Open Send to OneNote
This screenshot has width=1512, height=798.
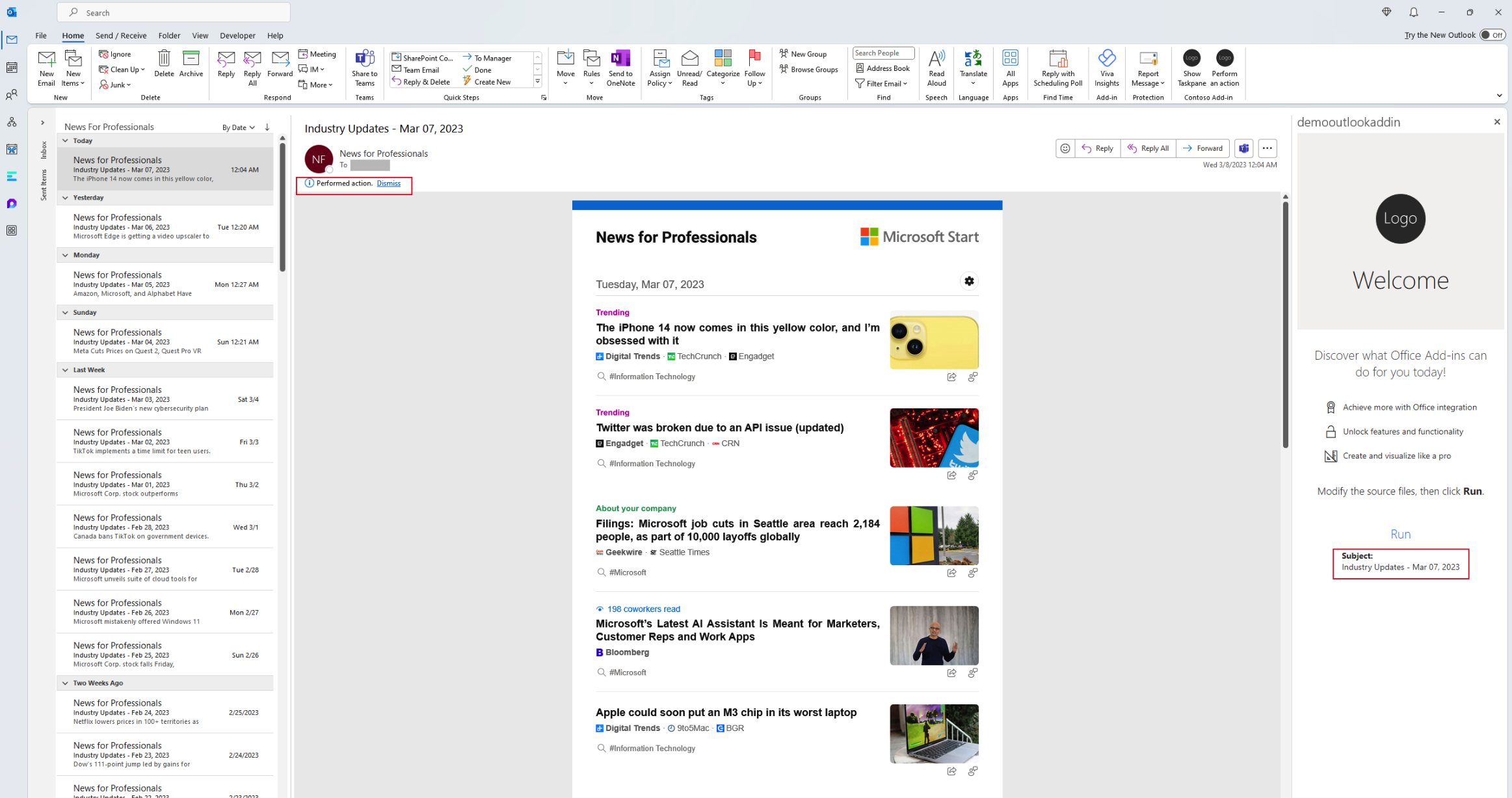pos(620,68)
